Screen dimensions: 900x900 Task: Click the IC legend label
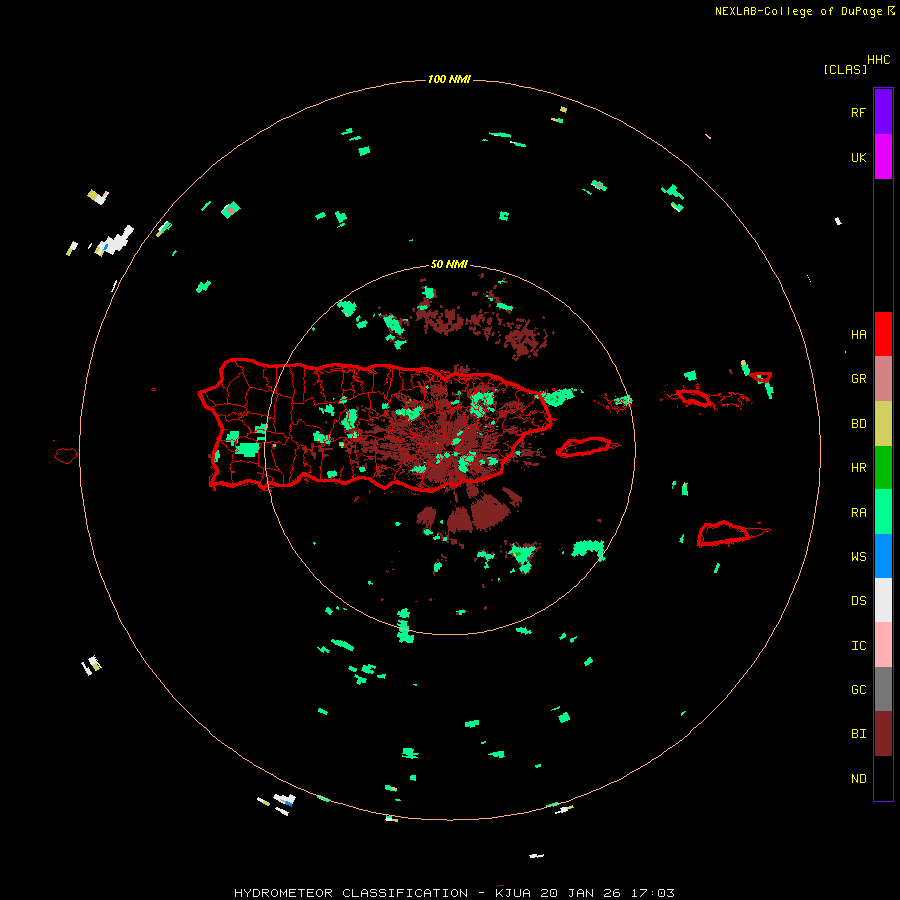pyautogui.click(x=858, y=646)
